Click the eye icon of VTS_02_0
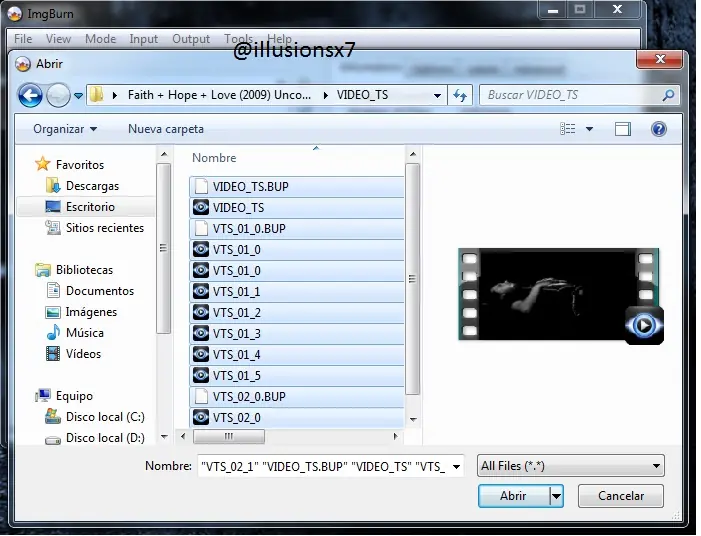The width and height of the screenshot is (701, 536). coord(201,418)
